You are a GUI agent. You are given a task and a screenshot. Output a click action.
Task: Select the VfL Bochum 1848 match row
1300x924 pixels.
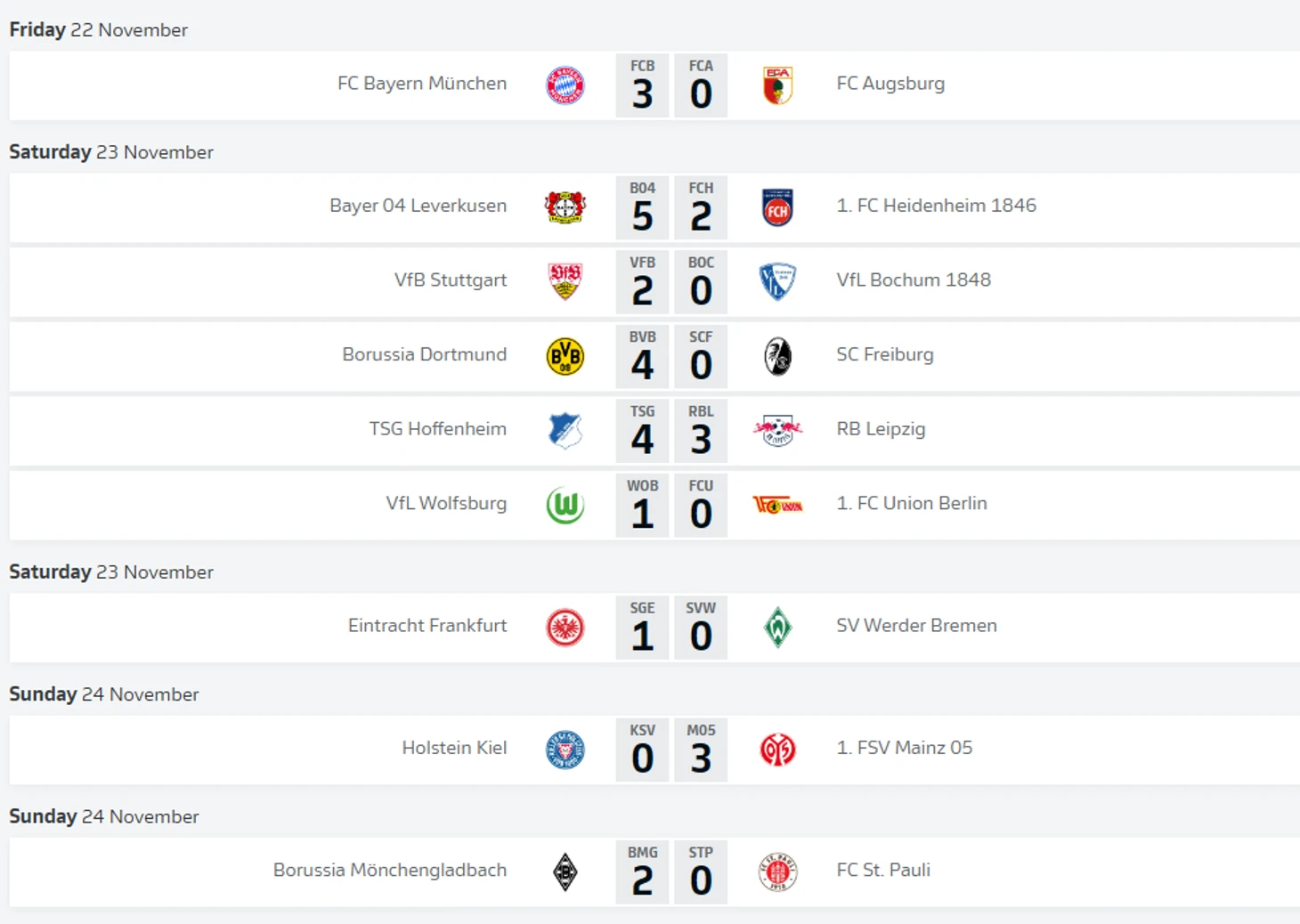(654, 282)
